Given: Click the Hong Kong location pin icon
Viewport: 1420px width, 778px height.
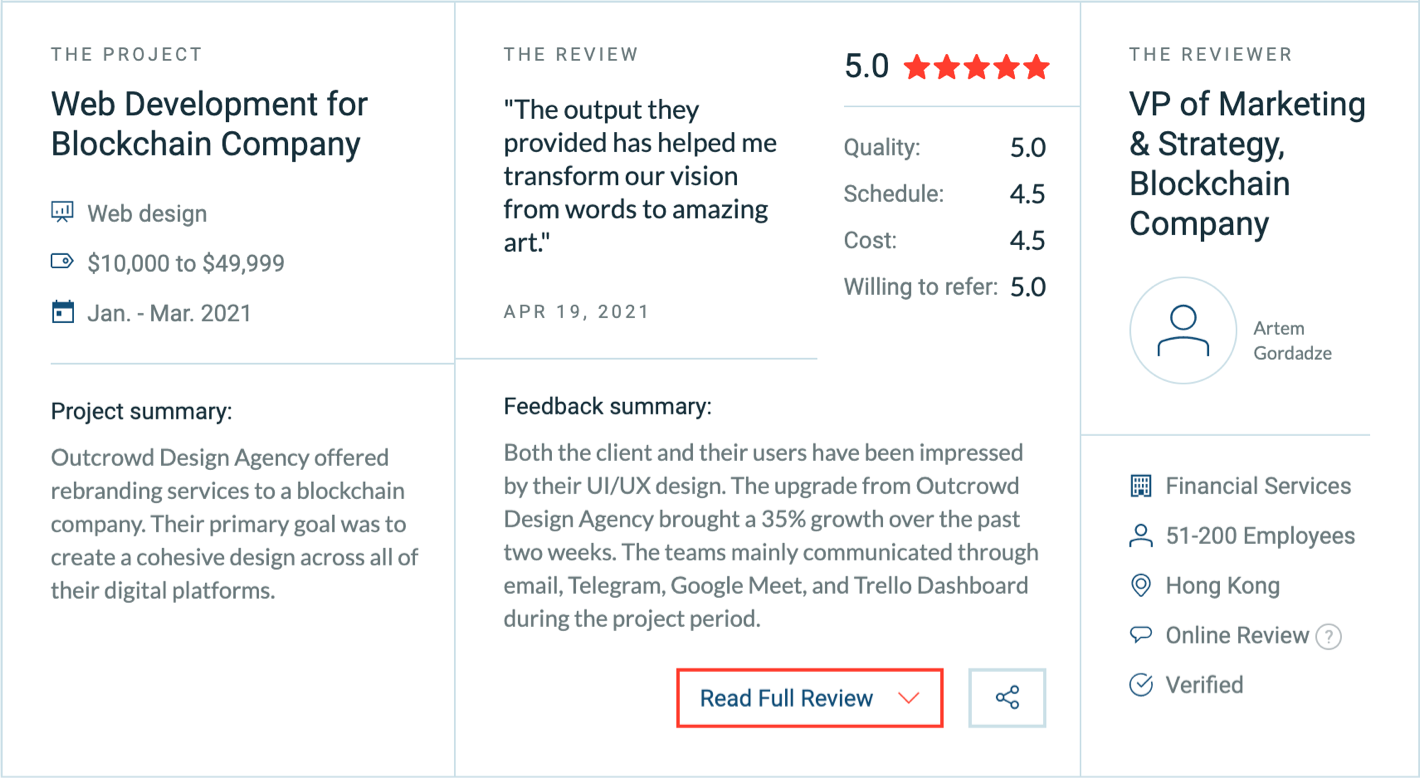Looking at the screenshot, I should (1141, 585).
